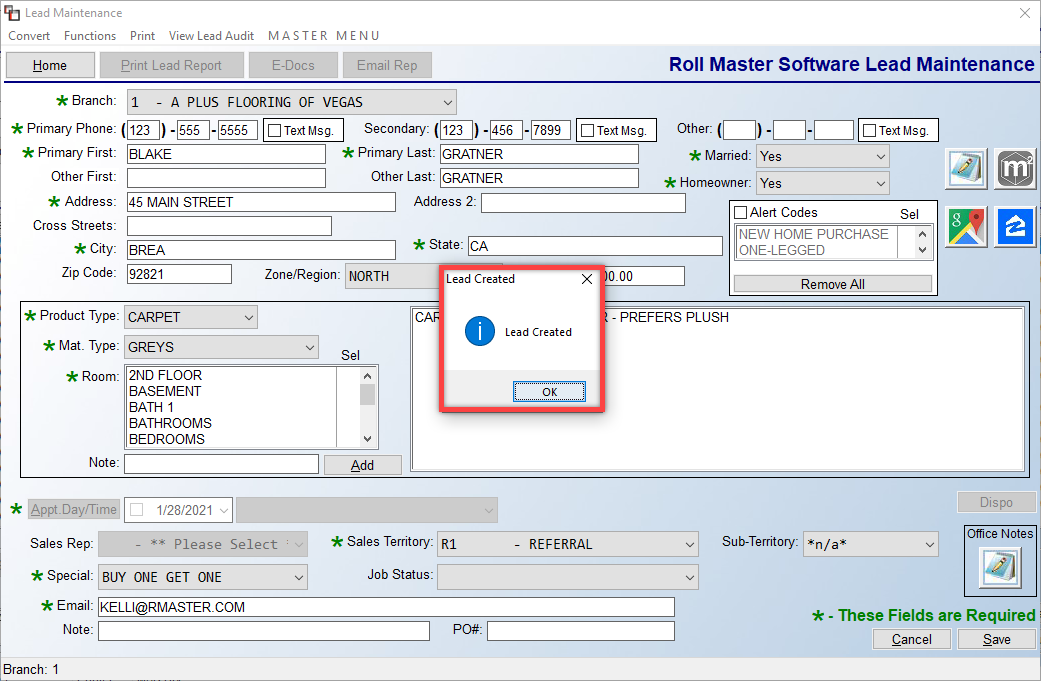Check the Alert Codes checkbox

tap(740, 212)
